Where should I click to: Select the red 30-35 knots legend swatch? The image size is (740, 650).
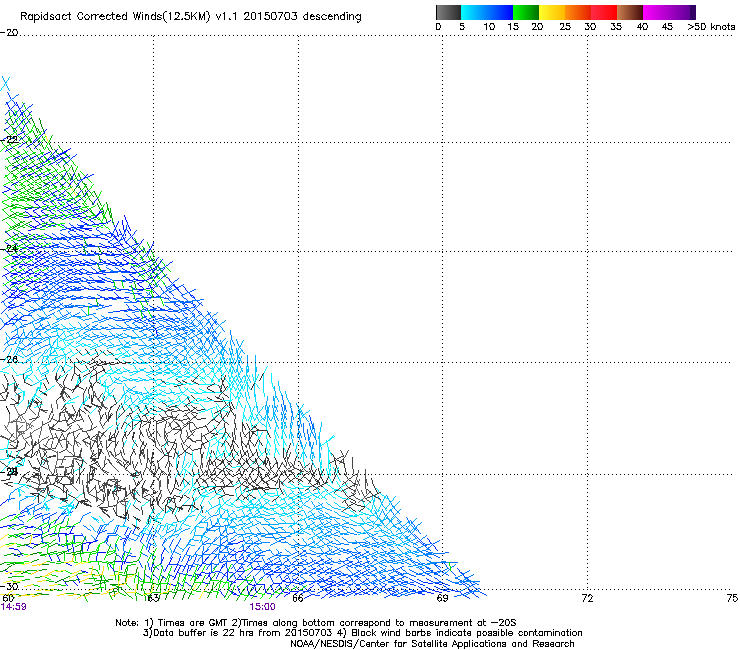[x=604, y=12]
